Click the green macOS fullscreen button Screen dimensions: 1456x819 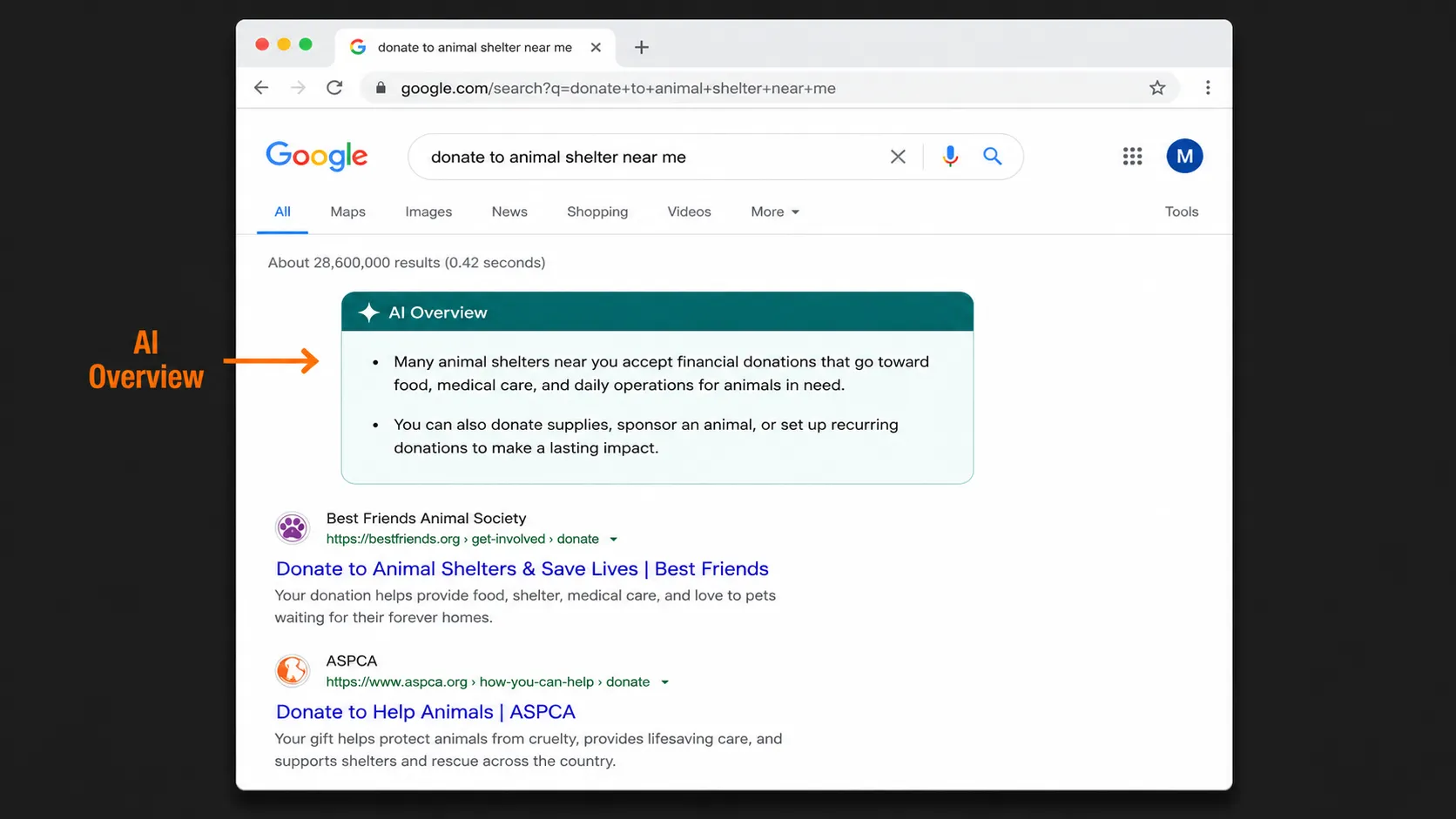(306, 44)
